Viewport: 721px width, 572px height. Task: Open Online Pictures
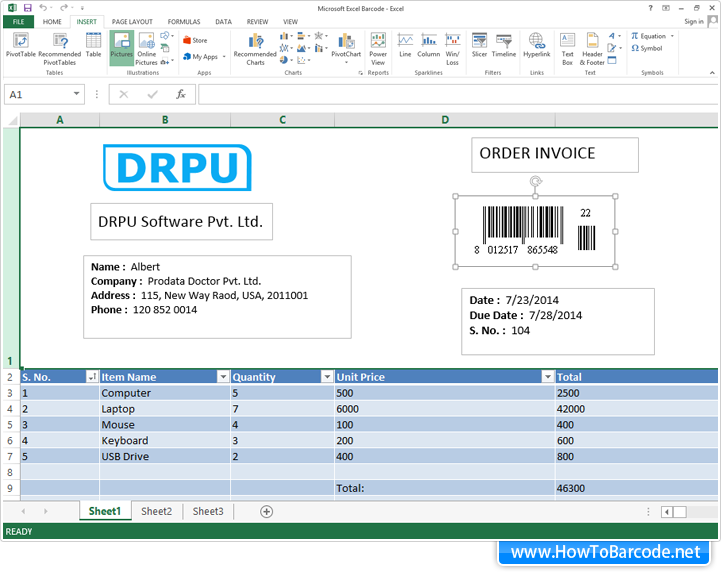coord(146,49)
